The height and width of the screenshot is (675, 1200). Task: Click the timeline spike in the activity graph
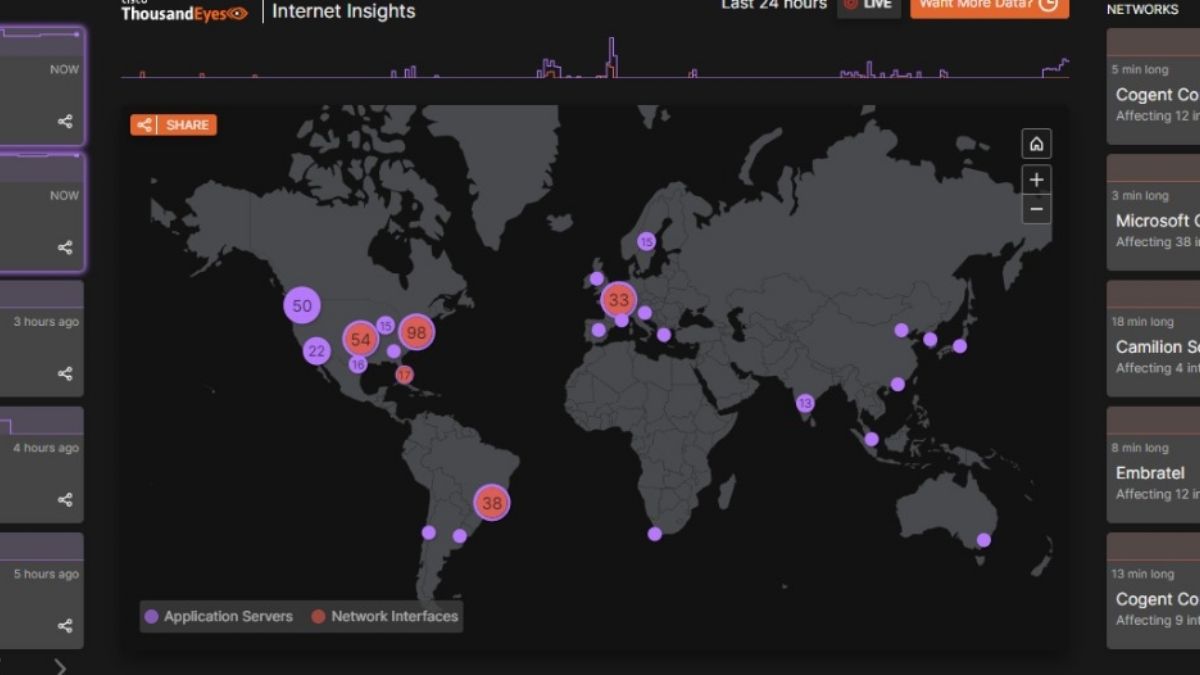(610, 50)
